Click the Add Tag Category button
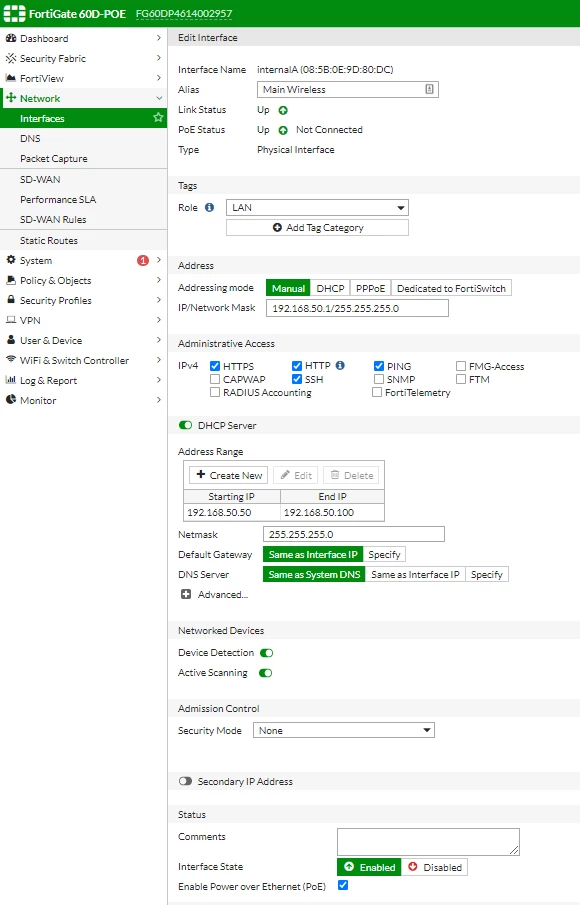 pos(317,227)
